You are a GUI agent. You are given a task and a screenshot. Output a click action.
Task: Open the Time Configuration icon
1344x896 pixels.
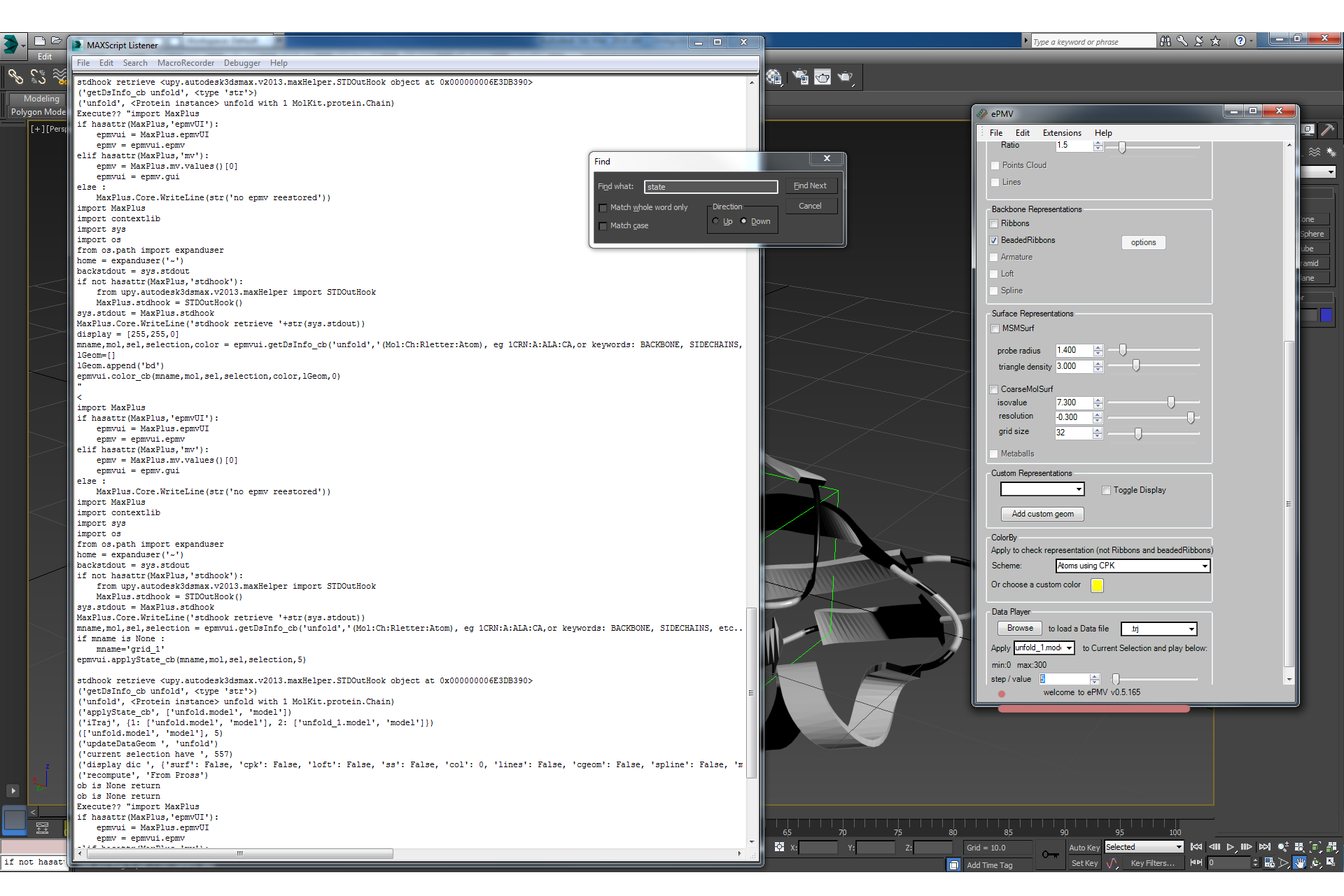(1269, 863)
